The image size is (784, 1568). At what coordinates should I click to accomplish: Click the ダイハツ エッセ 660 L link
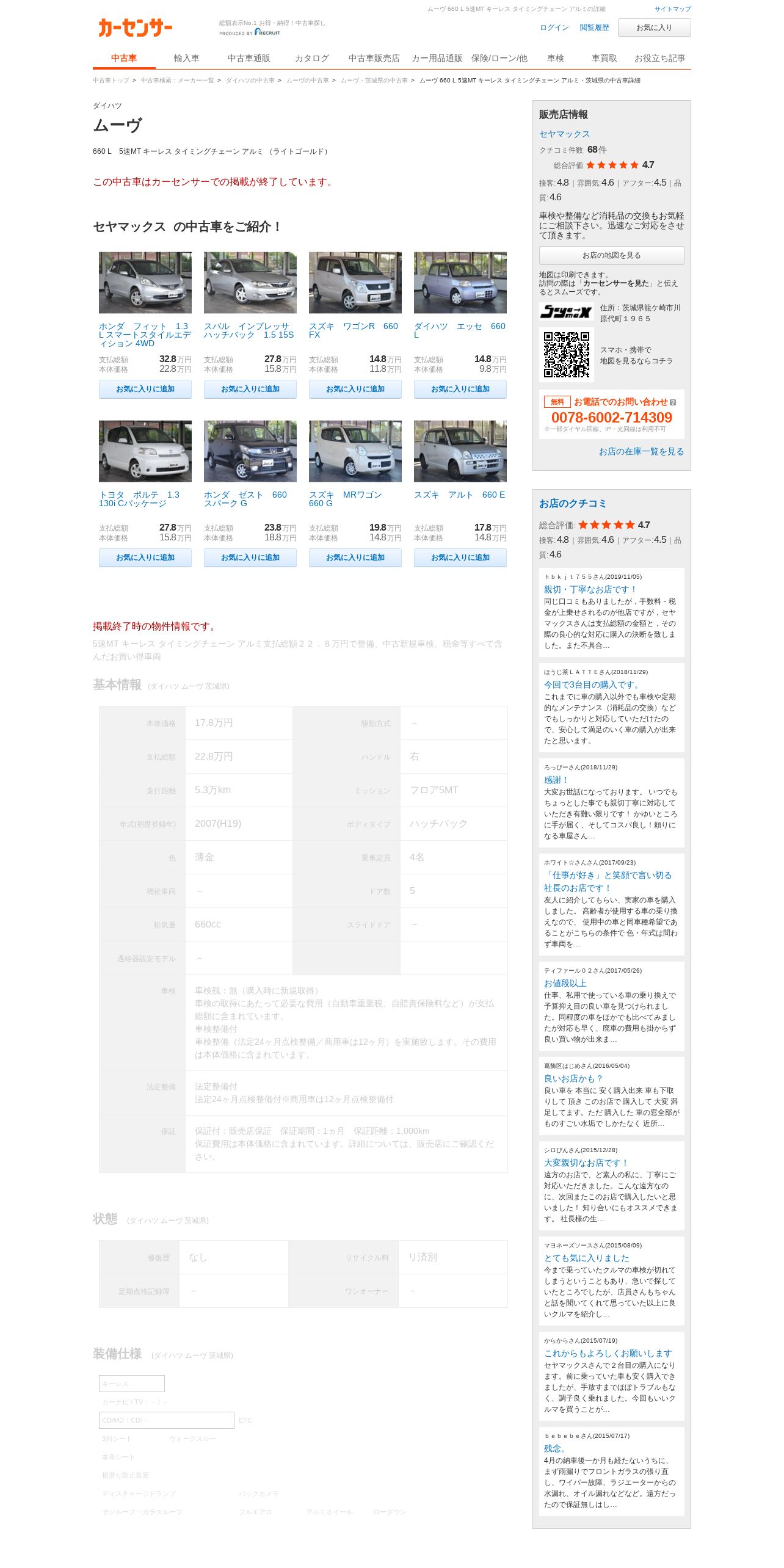[460, 330]
